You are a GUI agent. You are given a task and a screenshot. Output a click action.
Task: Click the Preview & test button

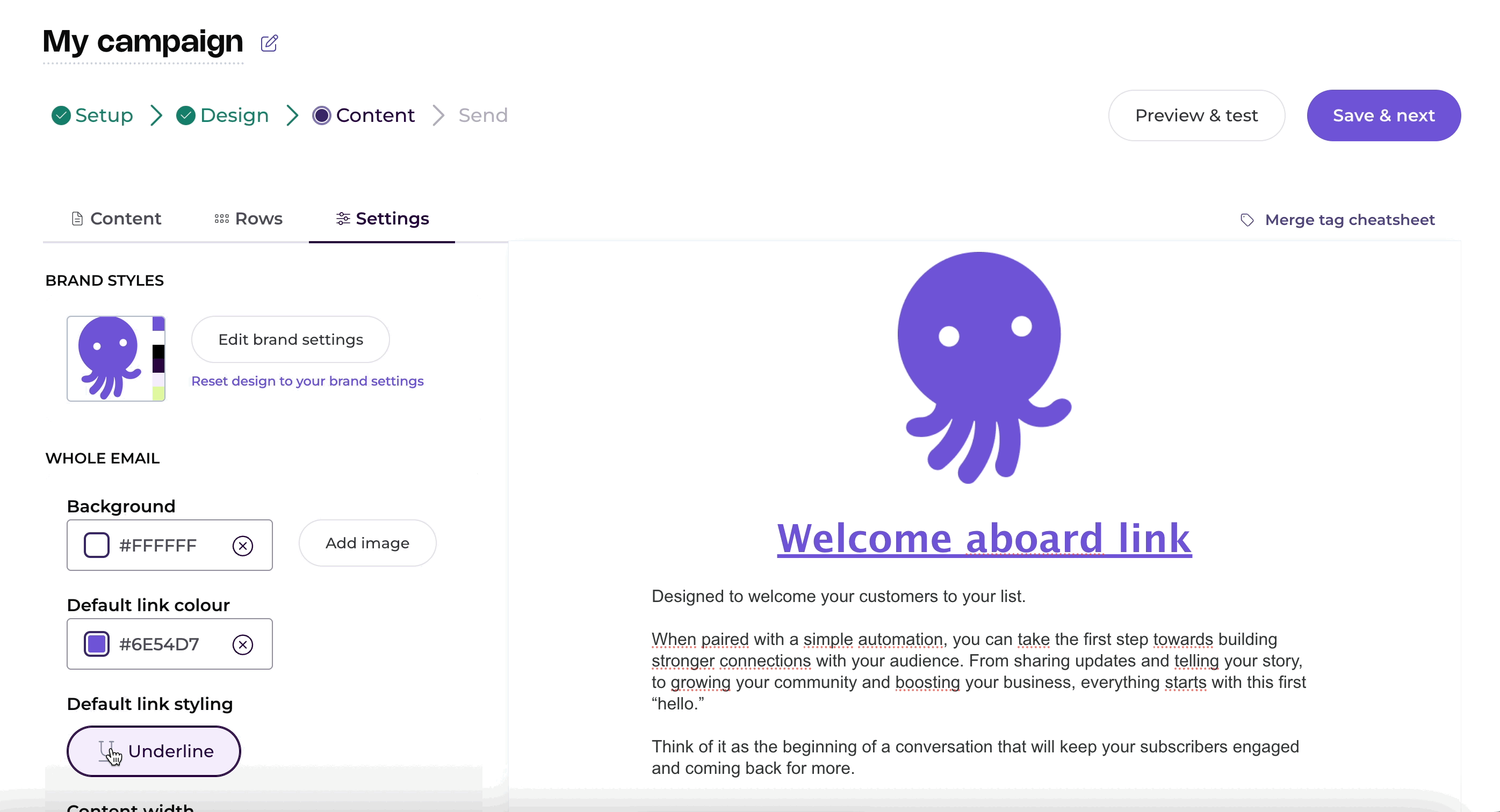coord(1196,115)
